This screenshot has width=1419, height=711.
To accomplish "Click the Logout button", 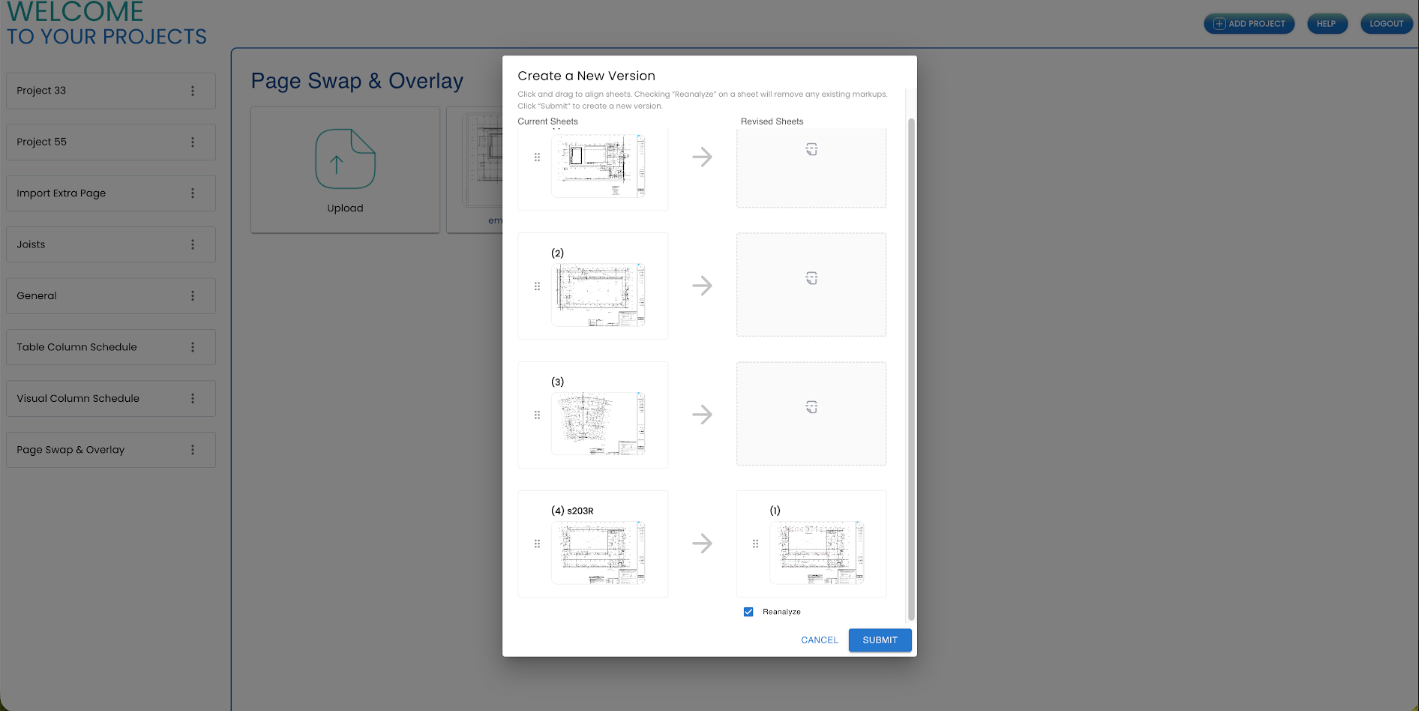I will [1386, 24].
